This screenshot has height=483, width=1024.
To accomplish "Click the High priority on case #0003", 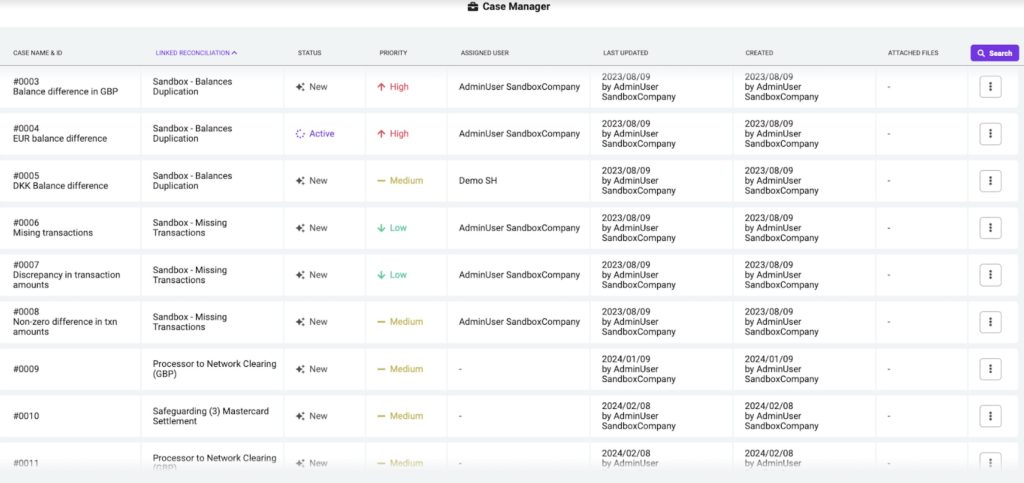I will [x=398, y=87].
